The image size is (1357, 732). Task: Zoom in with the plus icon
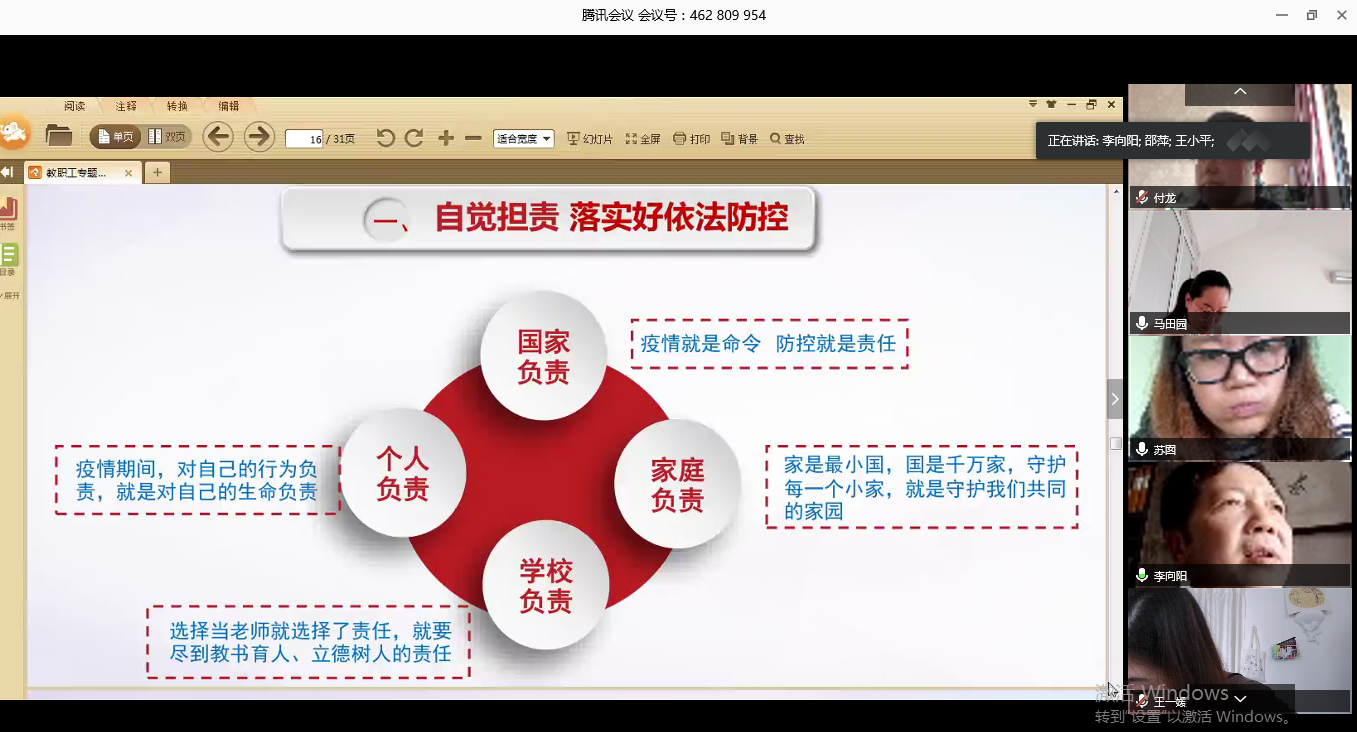446,138
